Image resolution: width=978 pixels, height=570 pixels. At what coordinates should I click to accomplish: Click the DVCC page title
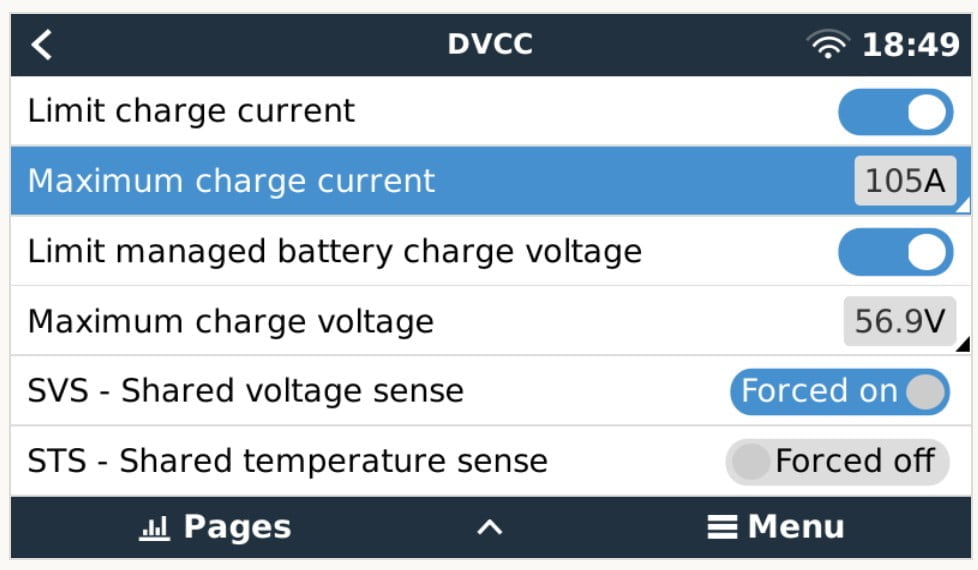pyautogui.click(x=490, y=44)
